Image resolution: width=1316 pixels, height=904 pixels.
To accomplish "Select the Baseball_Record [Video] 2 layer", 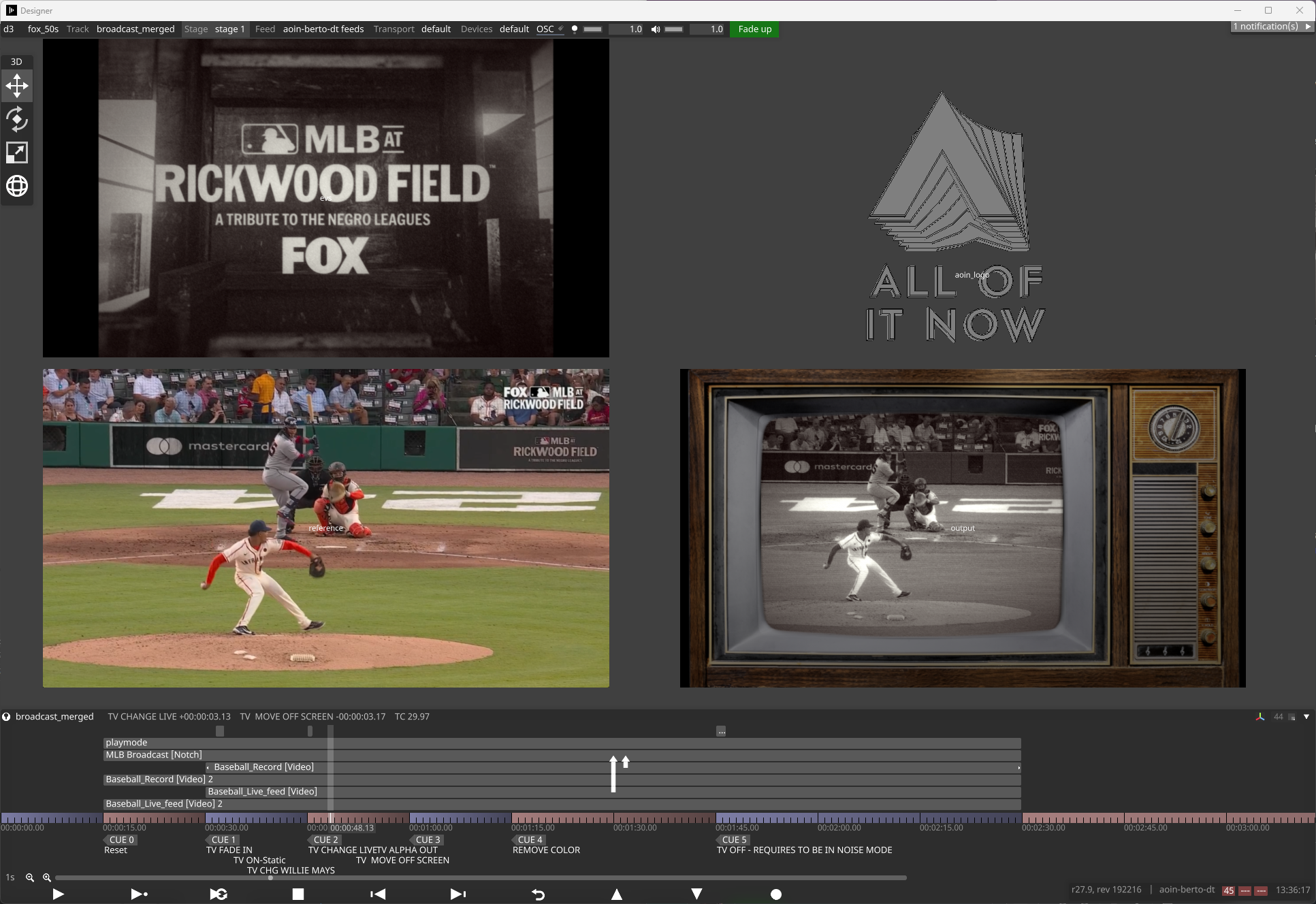I will (562, 779).
